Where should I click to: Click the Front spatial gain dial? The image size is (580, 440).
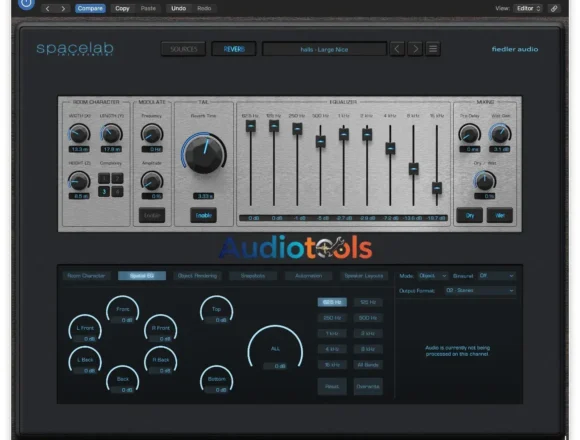(x=123, y=310)
